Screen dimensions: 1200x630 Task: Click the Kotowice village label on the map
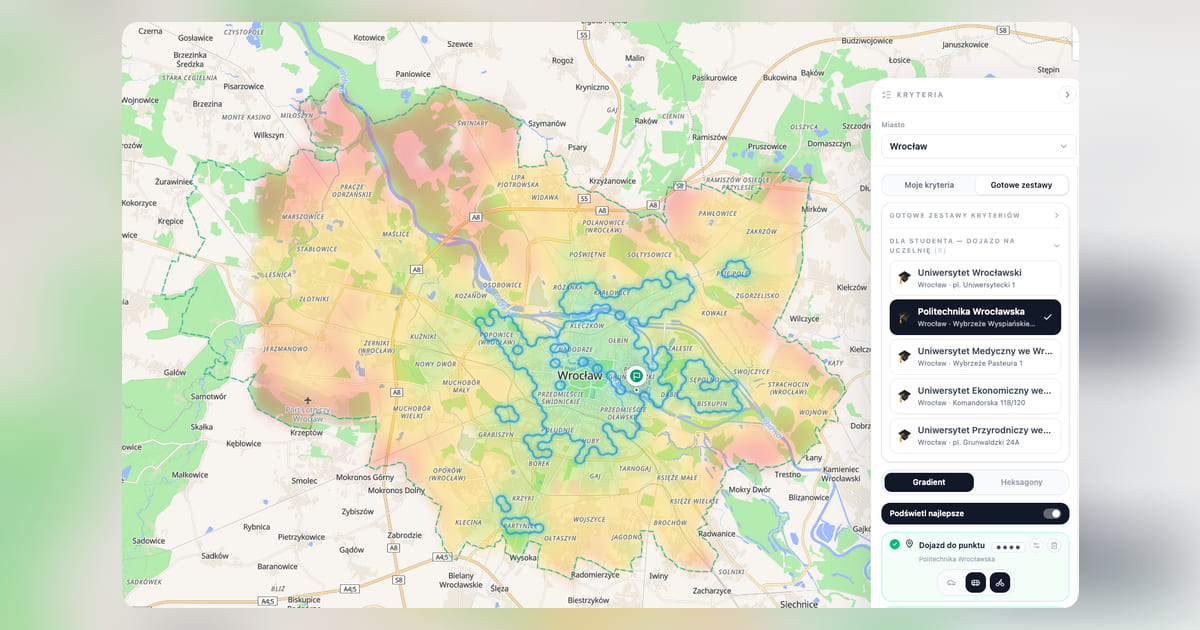[369, 38]
